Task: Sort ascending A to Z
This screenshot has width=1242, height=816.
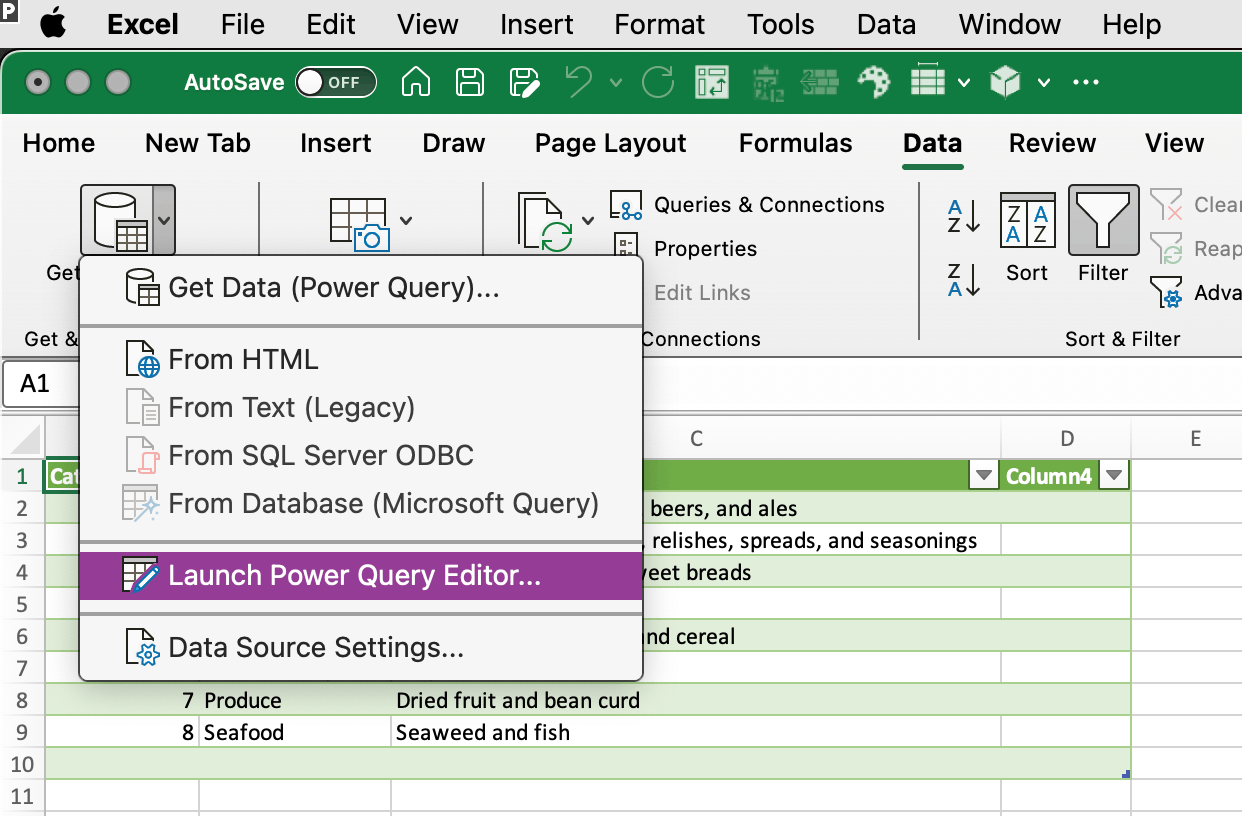Action: pos(964,214)
